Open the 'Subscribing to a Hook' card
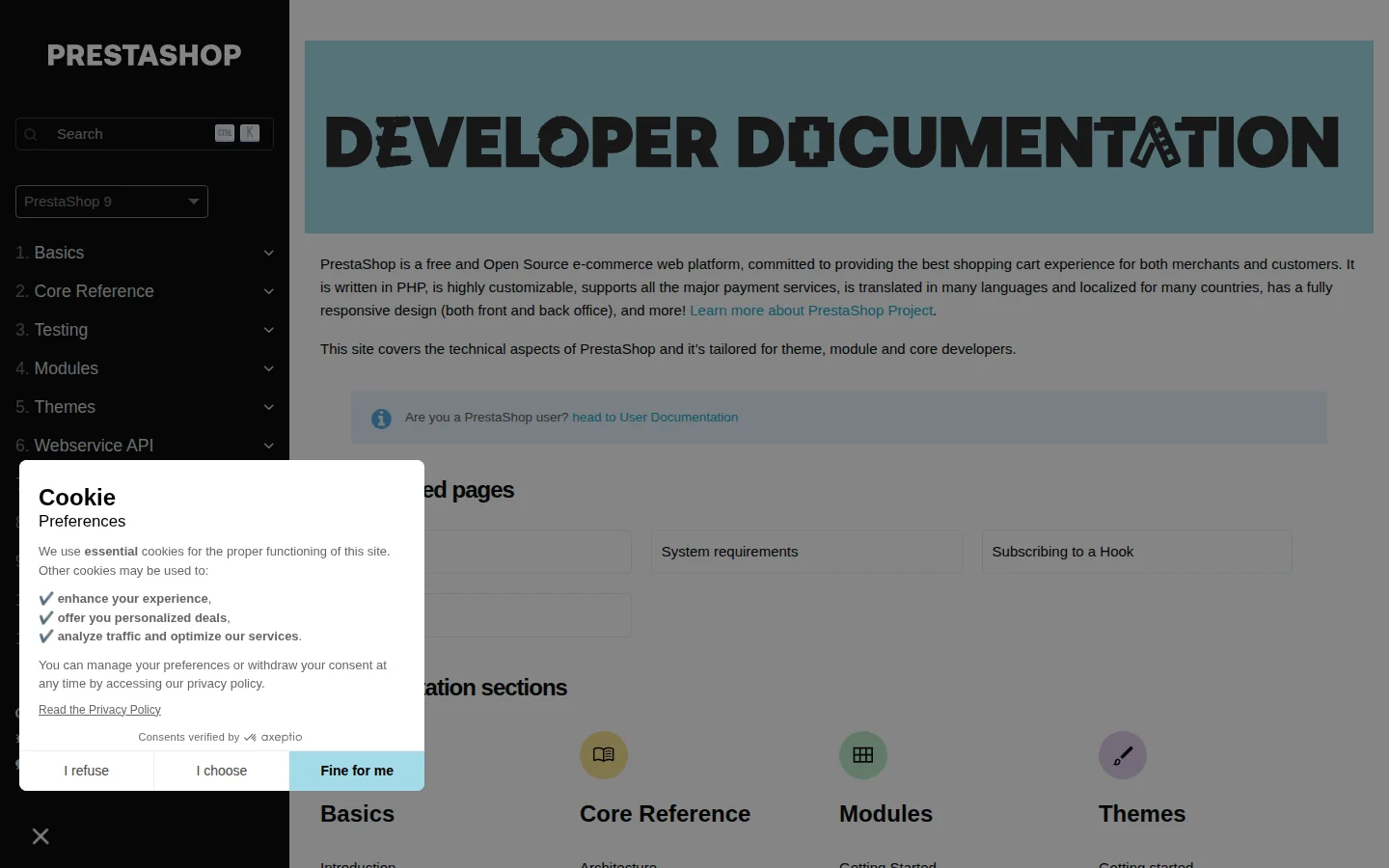The width and height of the screenshot is (1389, 868). pos(1136,552)
